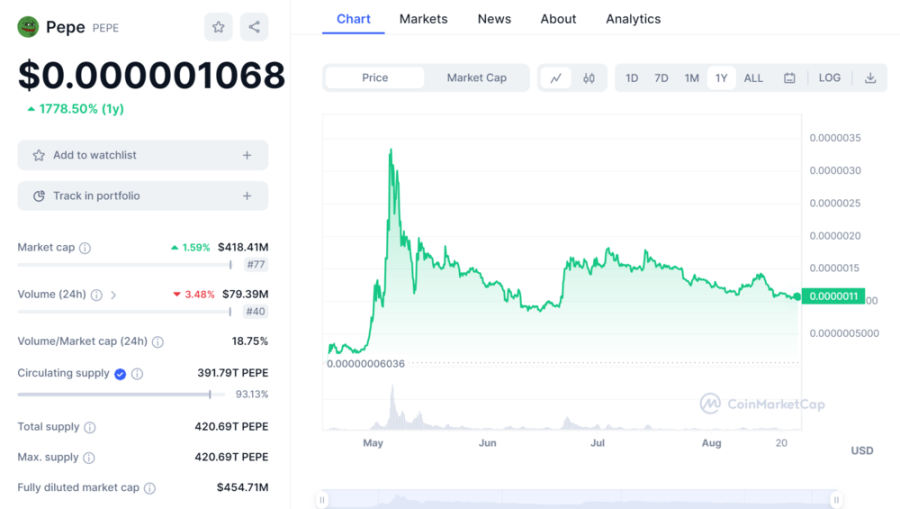Click the pie chart icon in Track in portfolio
Viewport: 900px width, 509px height.
click(x=38, y=196)
